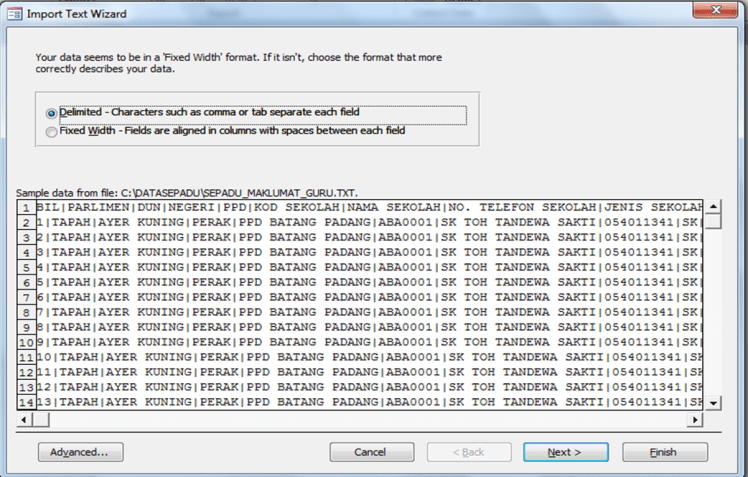Close the Import Text Wizard dialog
Image resolution: width=748 pixels, height=477 pixels.
click(715, 10)
